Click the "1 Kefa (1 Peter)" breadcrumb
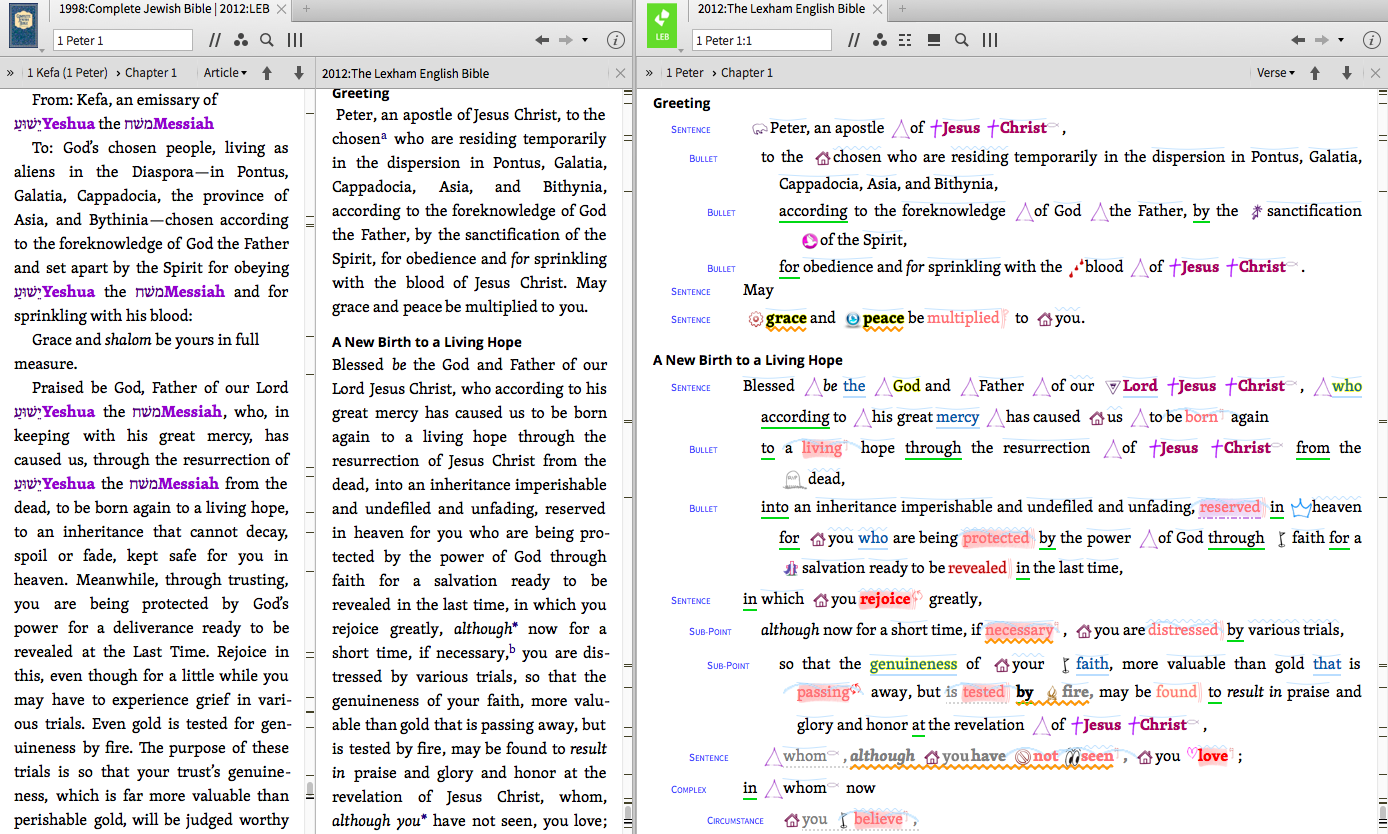 [x=67, y=73]
